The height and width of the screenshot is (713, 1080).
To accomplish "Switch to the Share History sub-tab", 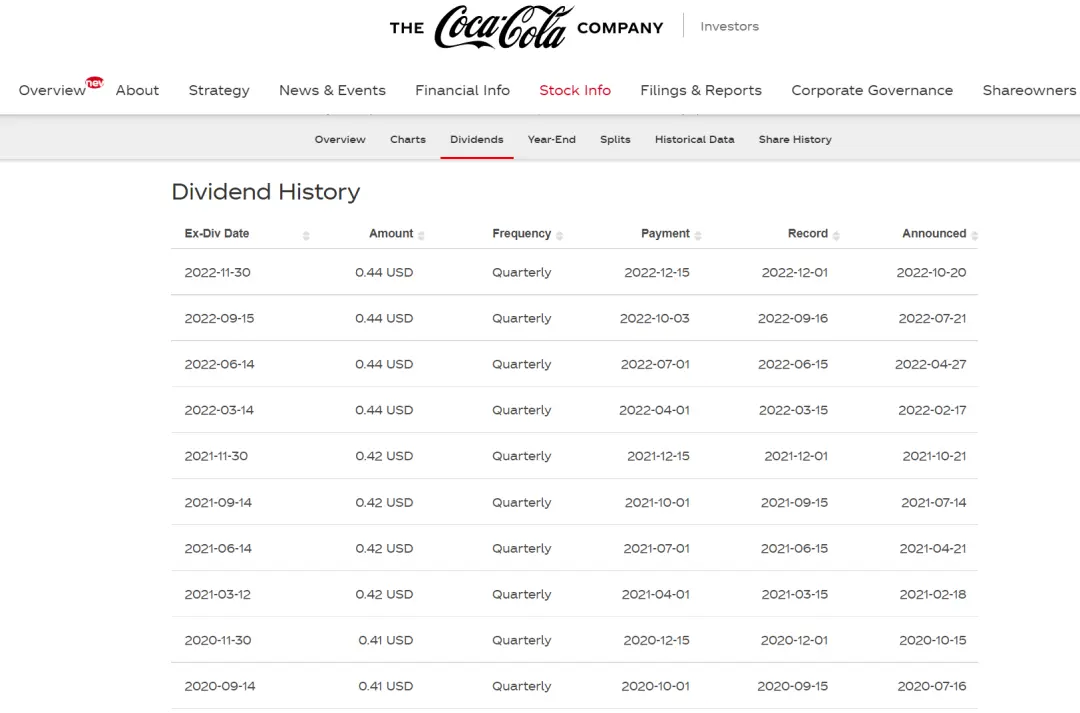I will [795, 139].
